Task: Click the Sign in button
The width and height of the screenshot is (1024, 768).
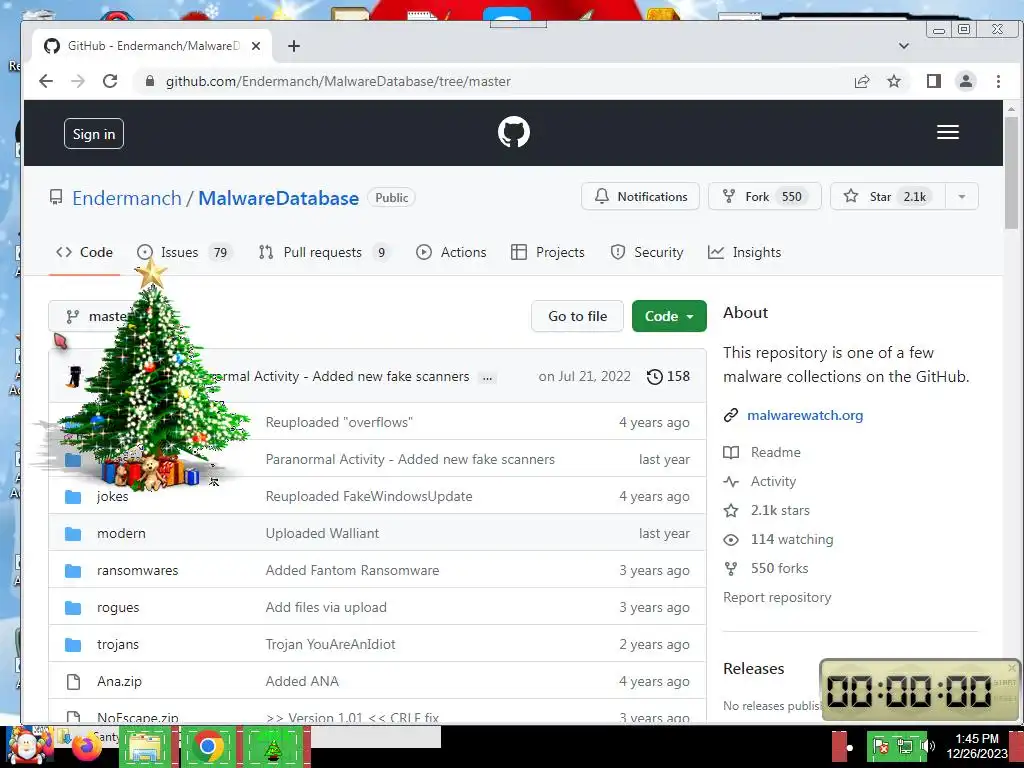Action: [x=94, y=134]
